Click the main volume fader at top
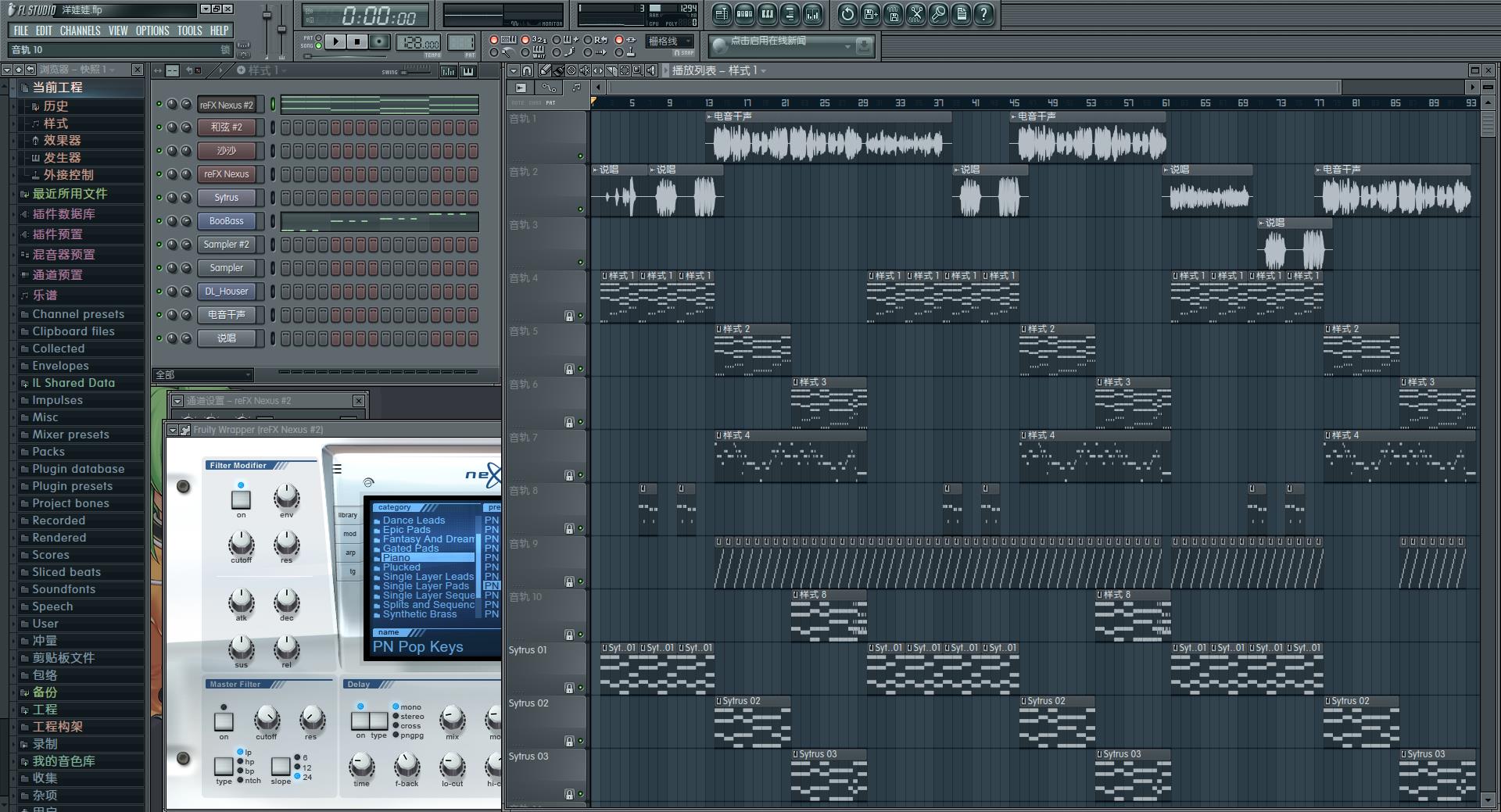The image size is (1501, 812). point(267,16)
